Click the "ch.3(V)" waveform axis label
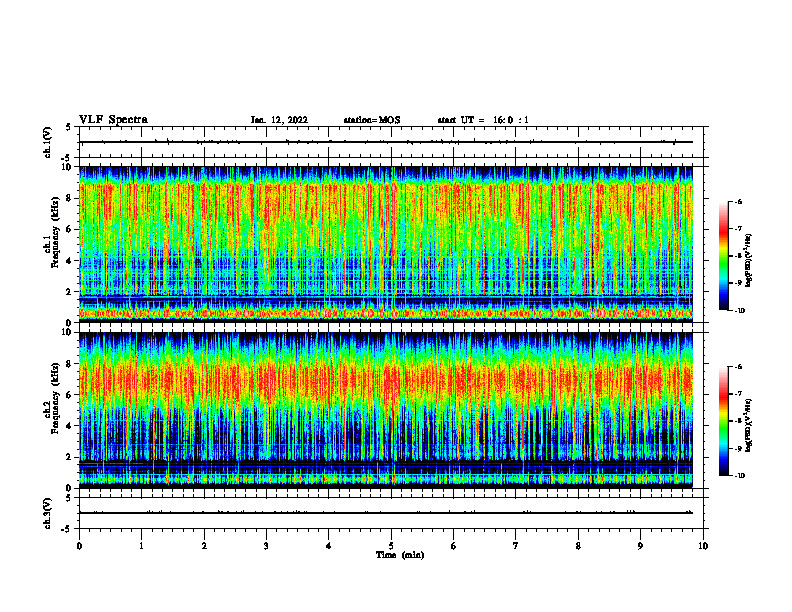This screenshot has width=792, height=612. [x=48, y=513]
